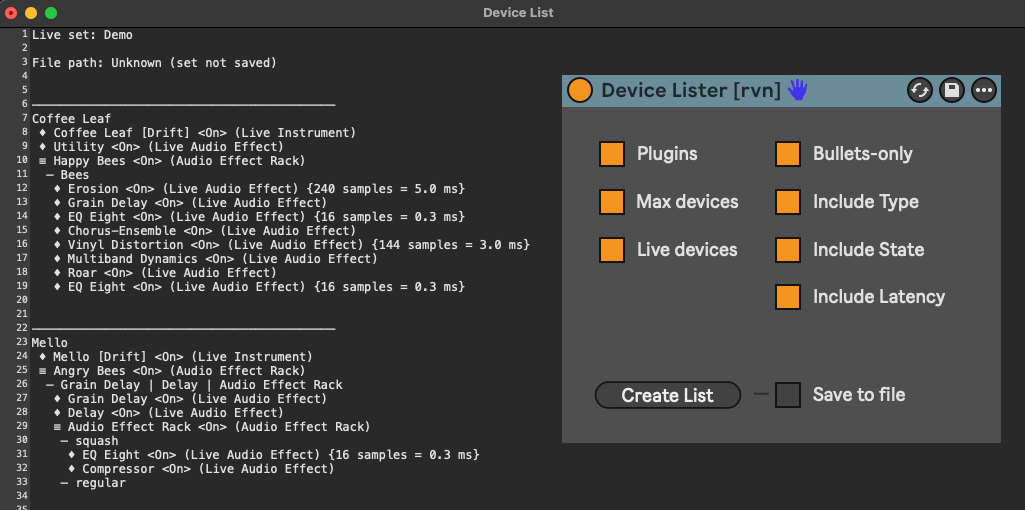The image size is (1025, 510).
Task: Click the blue hand icon in device header
Action: pyautogui.click(x=797, y=90)
